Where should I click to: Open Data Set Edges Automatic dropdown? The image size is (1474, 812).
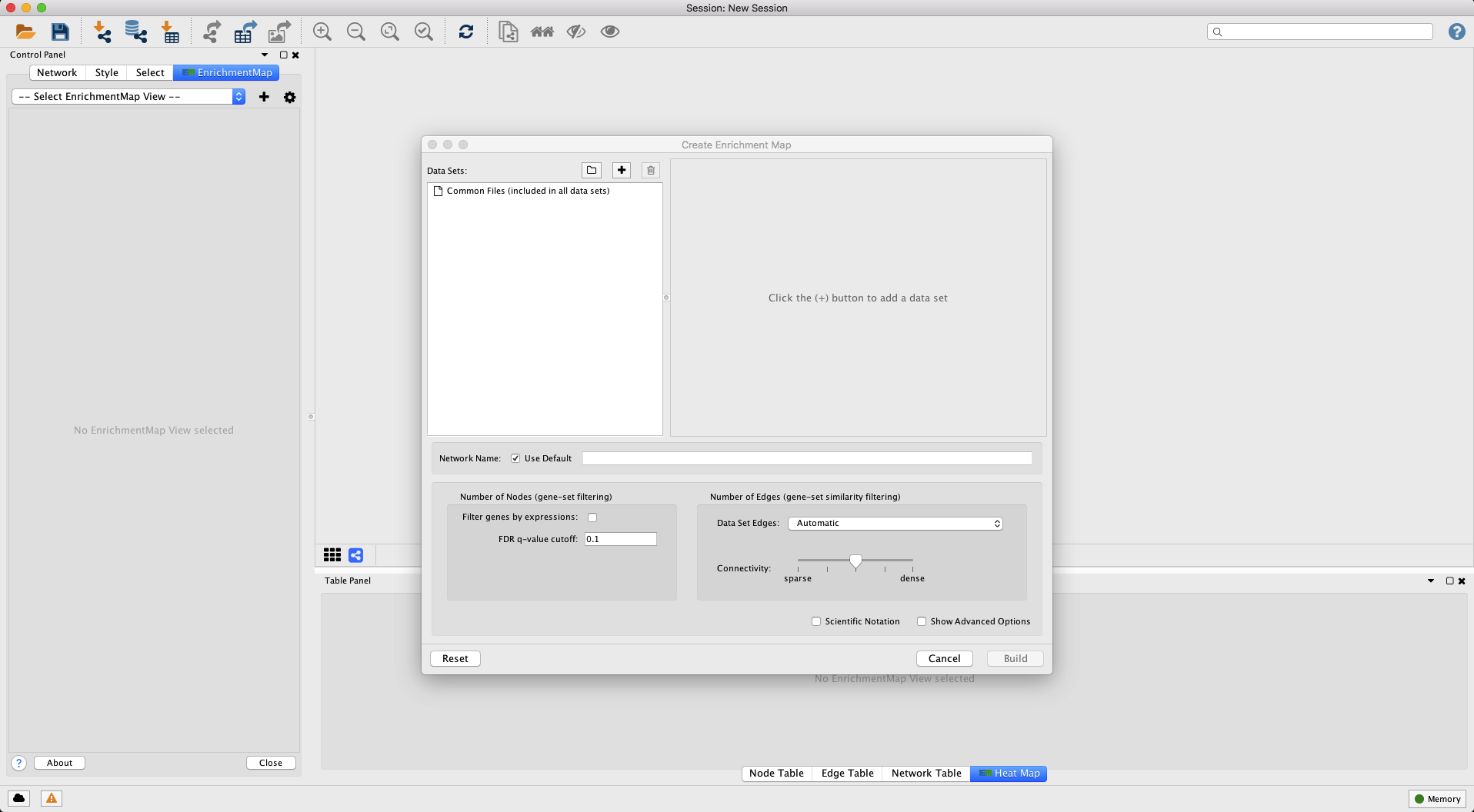click(x=895, y=524)
